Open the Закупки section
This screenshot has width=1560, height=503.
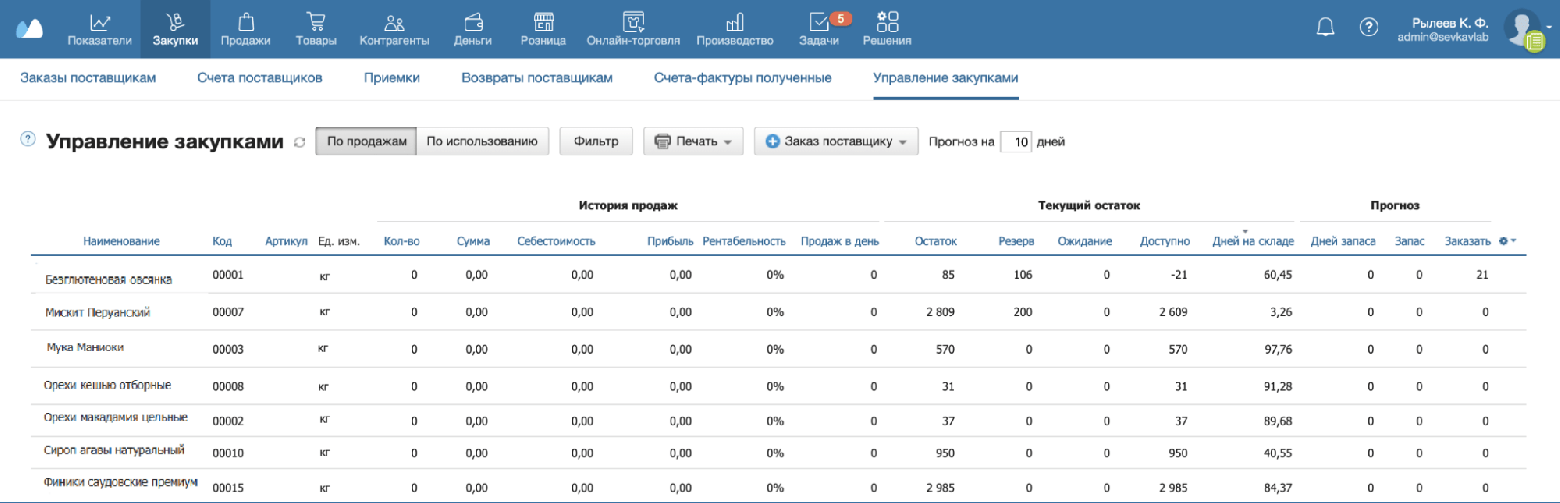pyautogui.click(x=175, y=29)
